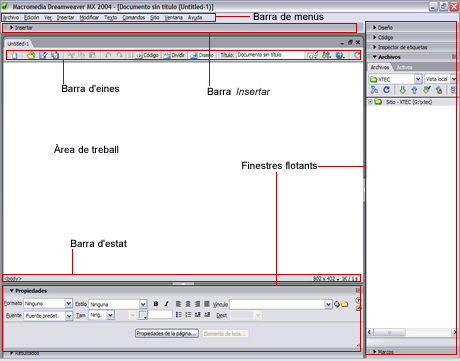Open the Edición menu
The width and height of the screenshot is (460, 361).
pos(31,17)
